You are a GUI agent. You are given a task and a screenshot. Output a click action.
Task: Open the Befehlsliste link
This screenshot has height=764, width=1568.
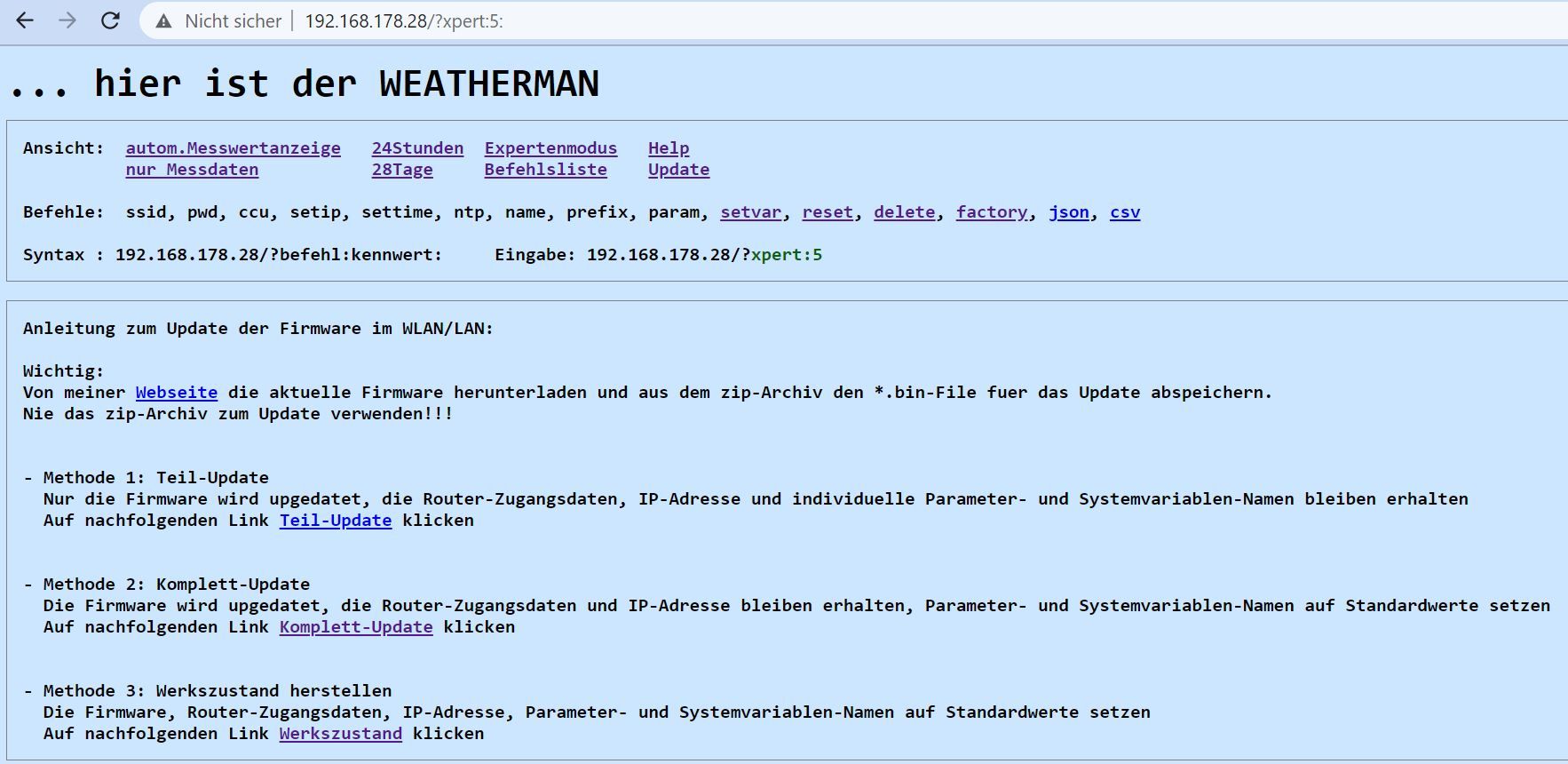tap(545, 170)
